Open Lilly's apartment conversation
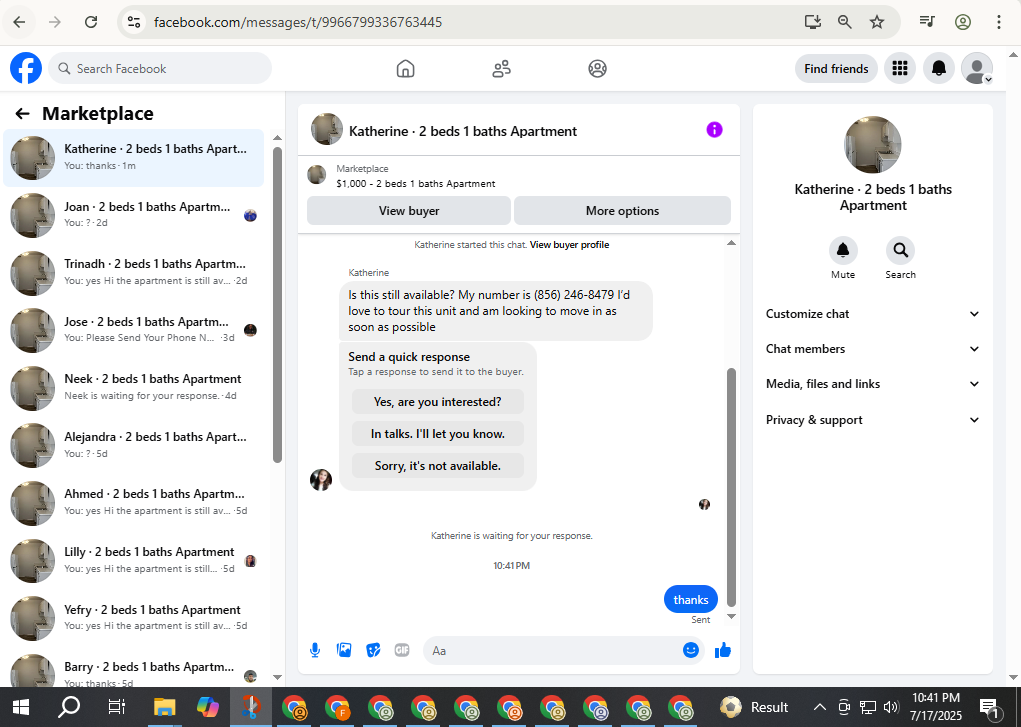1021x727 pixels. 133,560
